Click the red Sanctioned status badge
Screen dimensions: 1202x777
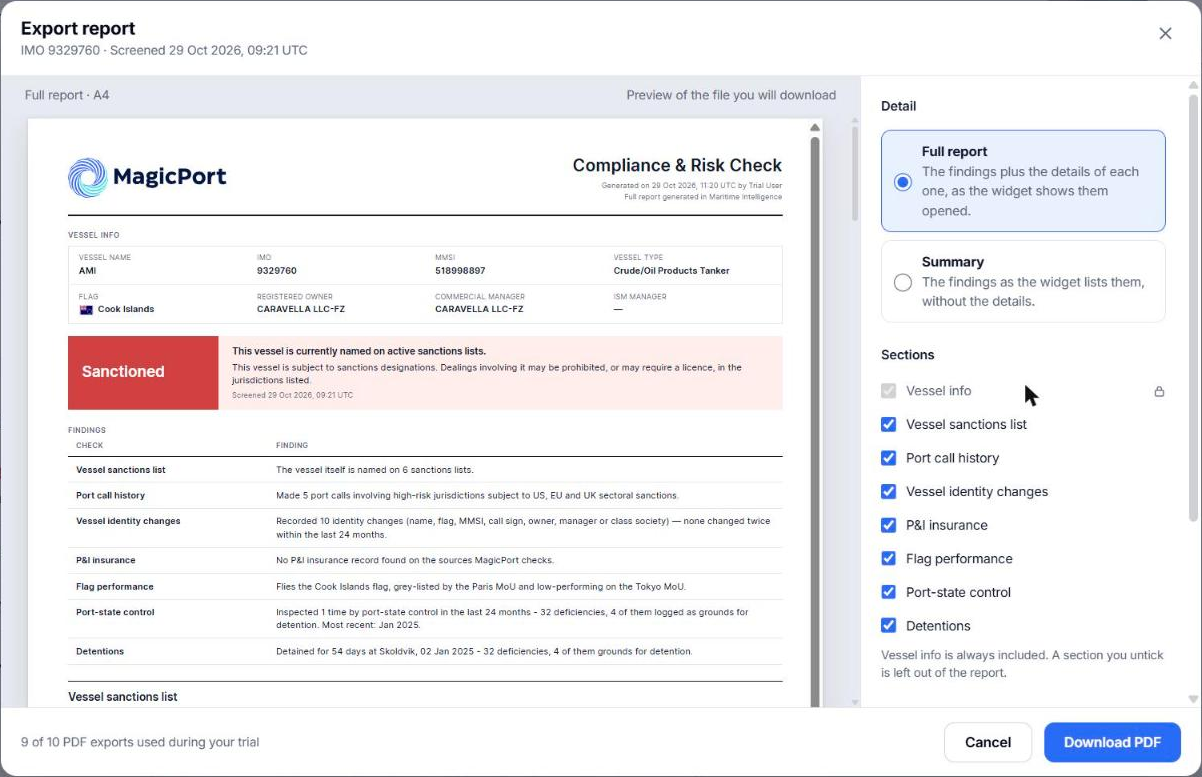coord(143,372)
